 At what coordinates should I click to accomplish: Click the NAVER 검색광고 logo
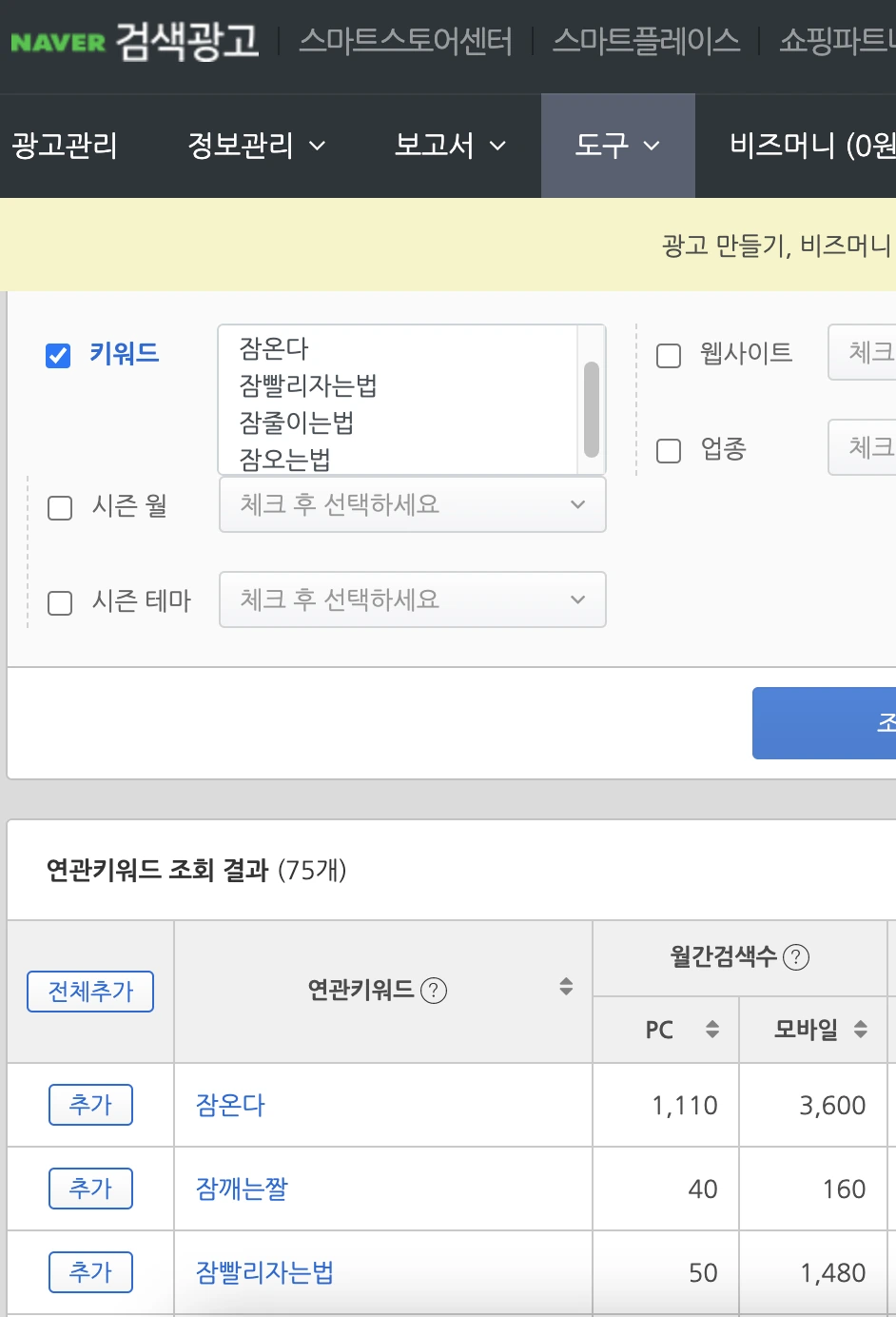(x=134, y=41)
